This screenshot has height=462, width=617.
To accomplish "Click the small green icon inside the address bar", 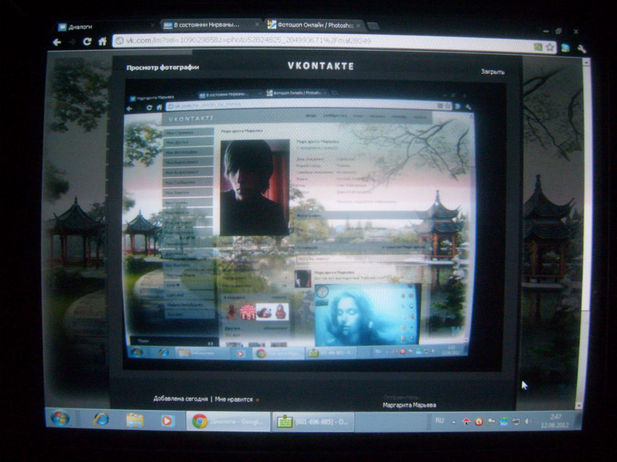I will click(x=538, y=47).
